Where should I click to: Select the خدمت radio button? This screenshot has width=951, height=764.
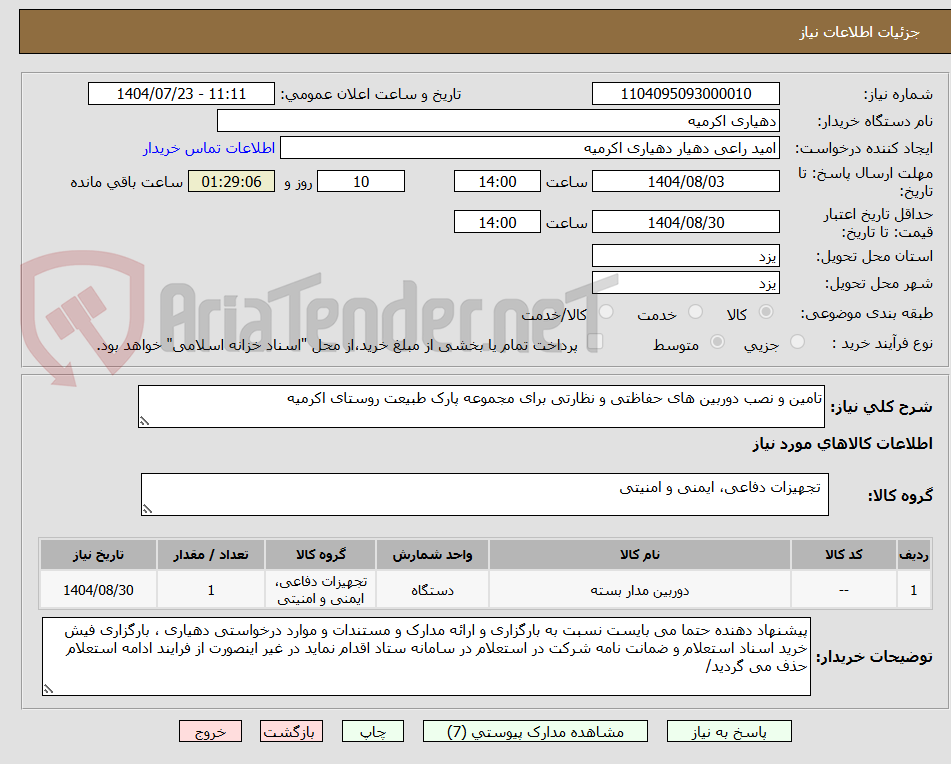(695, 312)
